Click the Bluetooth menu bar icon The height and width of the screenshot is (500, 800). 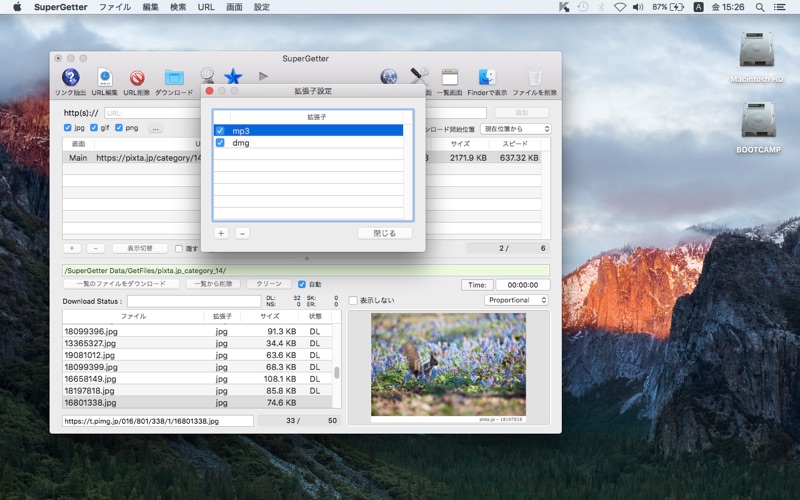(x=602, y=7)
